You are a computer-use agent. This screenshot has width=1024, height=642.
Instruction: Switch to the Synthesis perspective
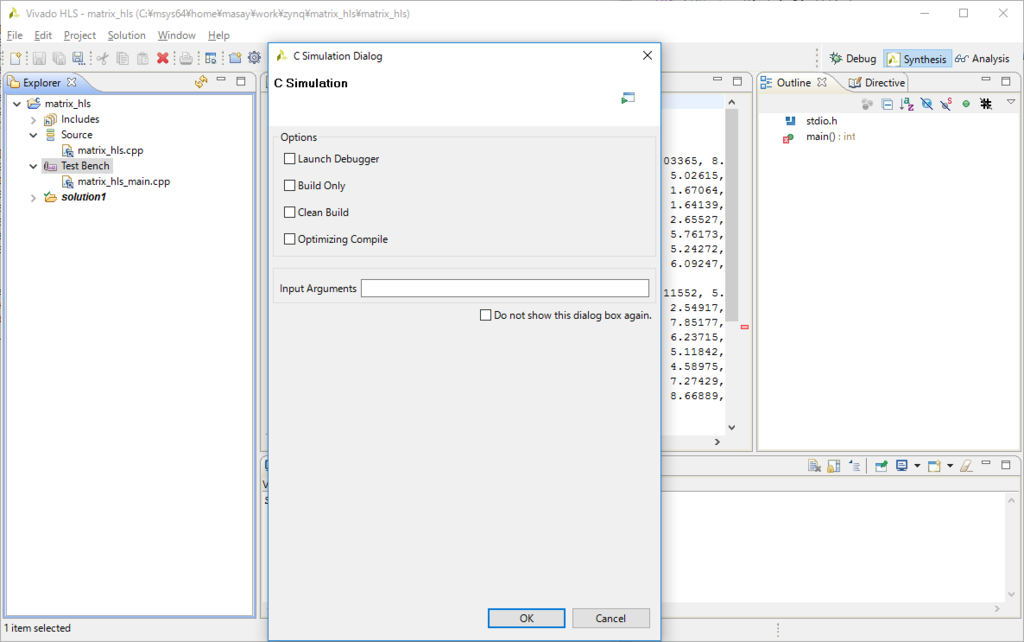[x=917, y=59]
